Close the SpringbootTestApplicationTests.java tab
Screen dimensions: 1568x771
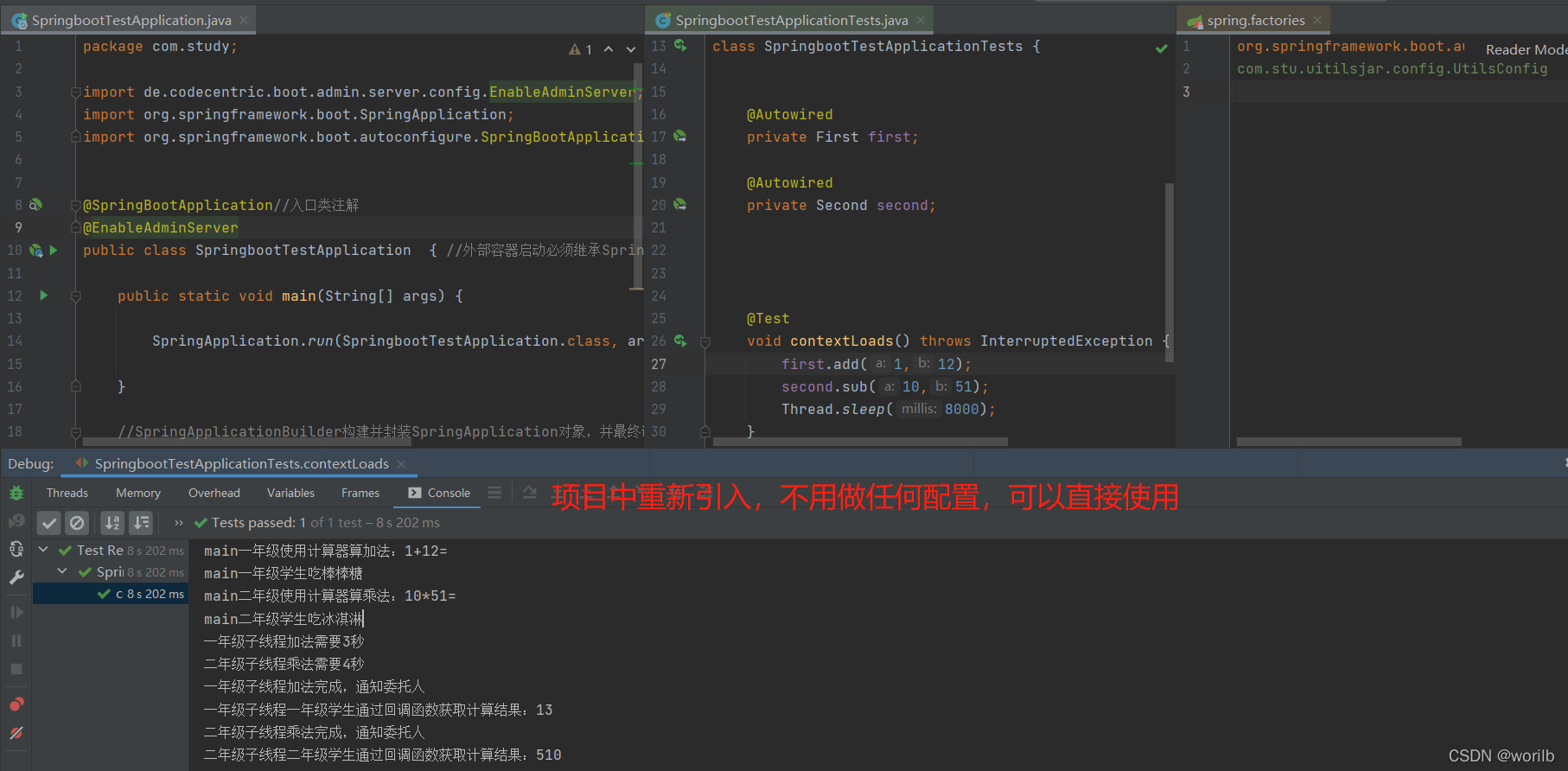pos(921,20)
